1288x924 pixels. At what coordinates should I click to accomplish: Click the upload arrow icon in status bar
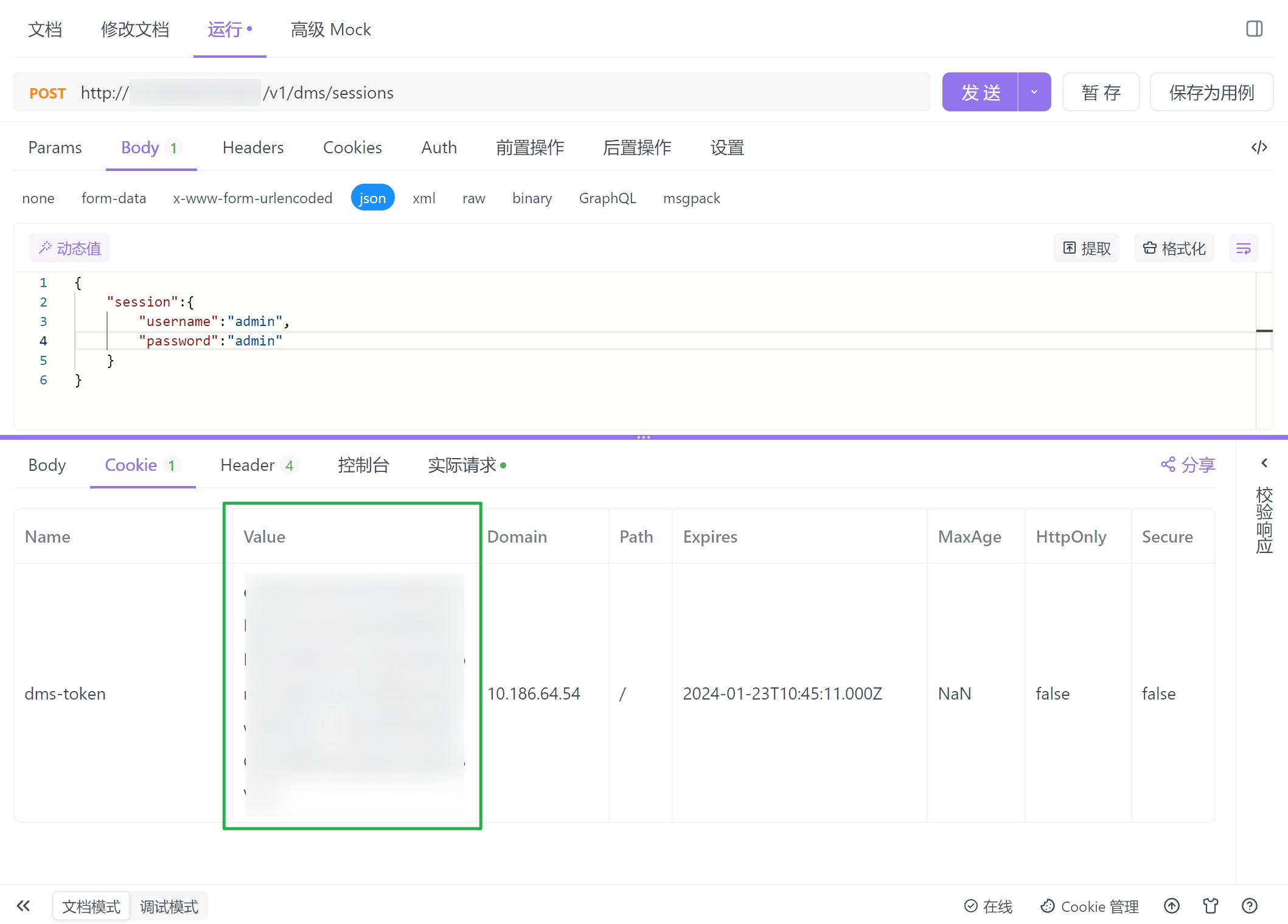click(1172, 906)
